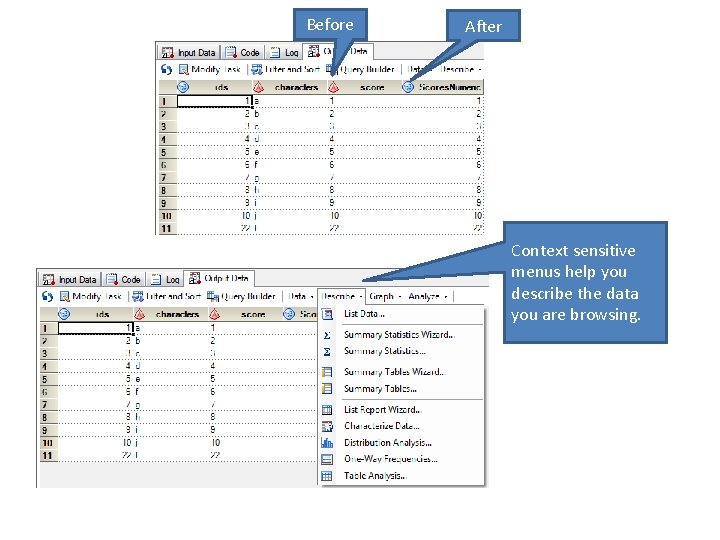Open the Input Data tab in the upper window

pyautogui.click(x=189, y=52)
